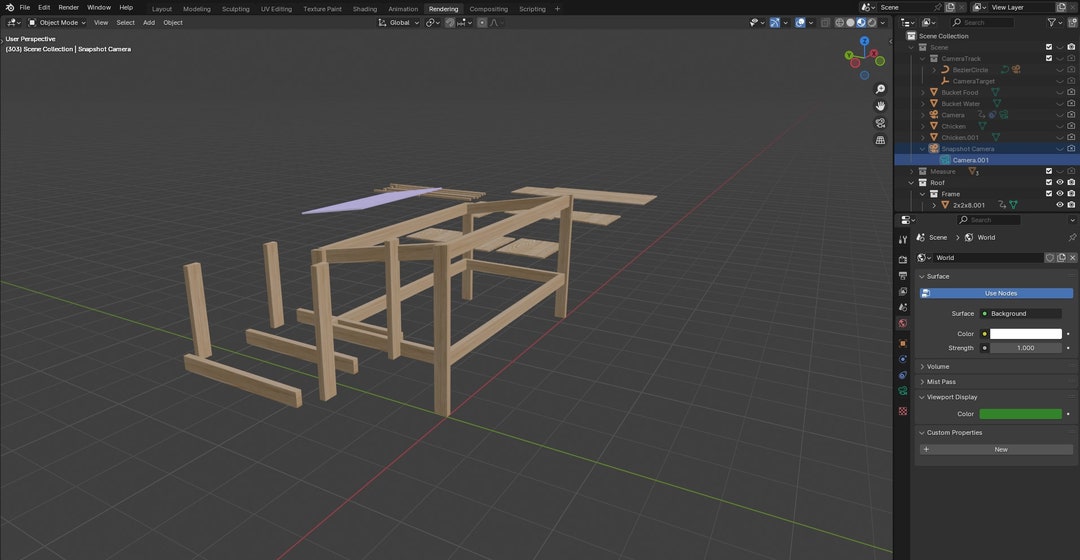This screenshot has width=1080, height=560.
Task: Click the green Viewport Display color swatch
Action: coord(1021,414)
